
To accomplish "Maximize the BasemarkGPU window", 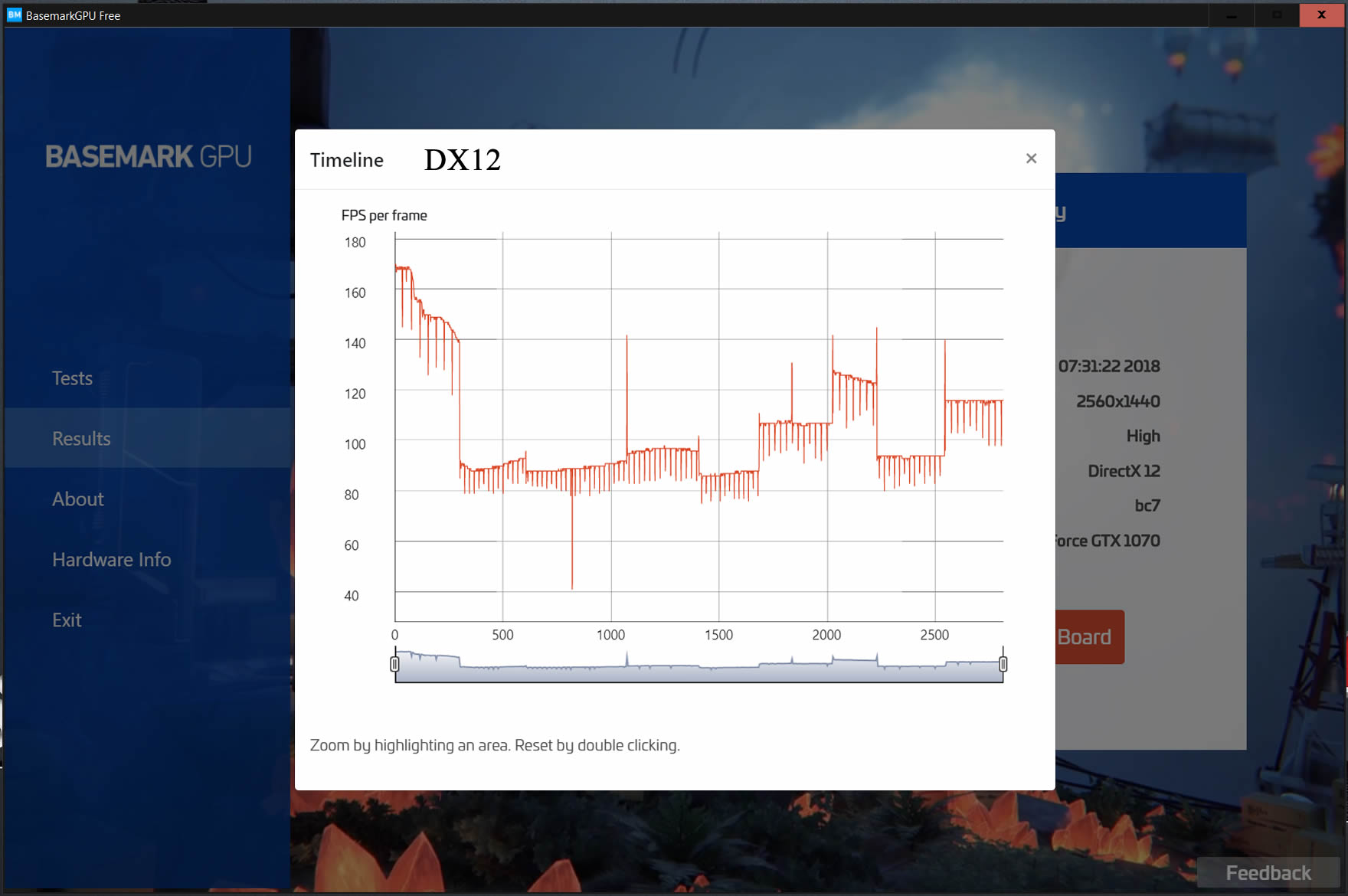I will 1277,15.
